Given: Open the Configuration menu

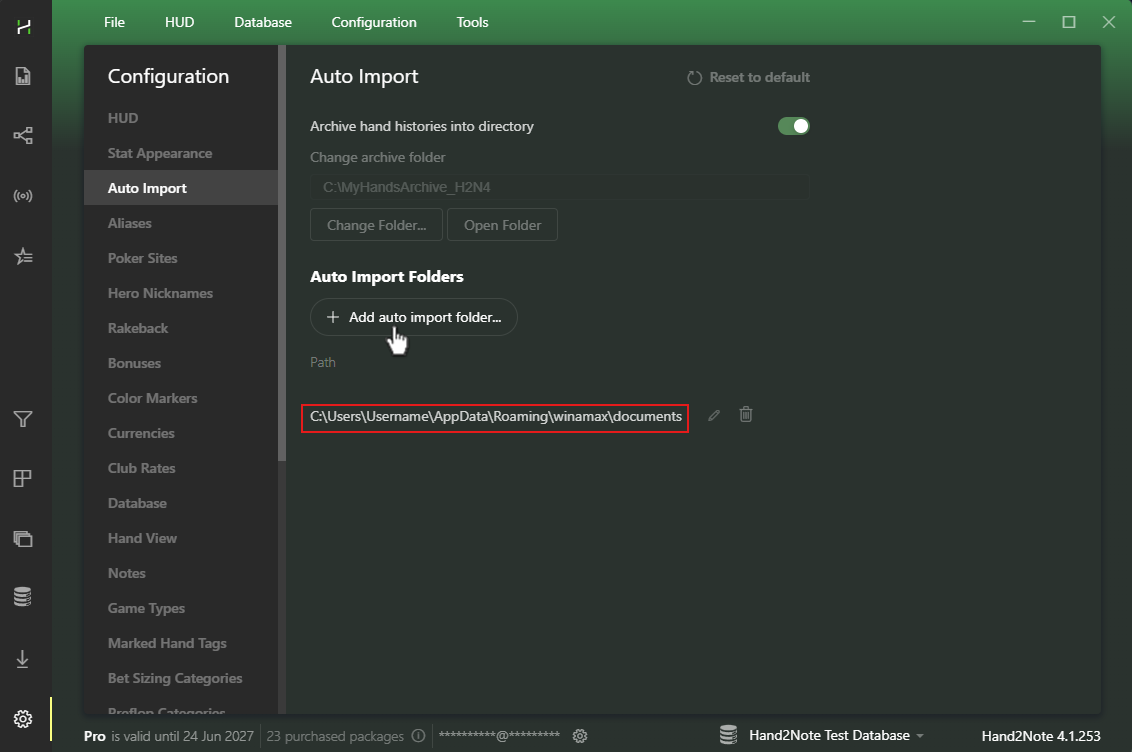Looking at the screenshot, I should (x=374, y=22).
